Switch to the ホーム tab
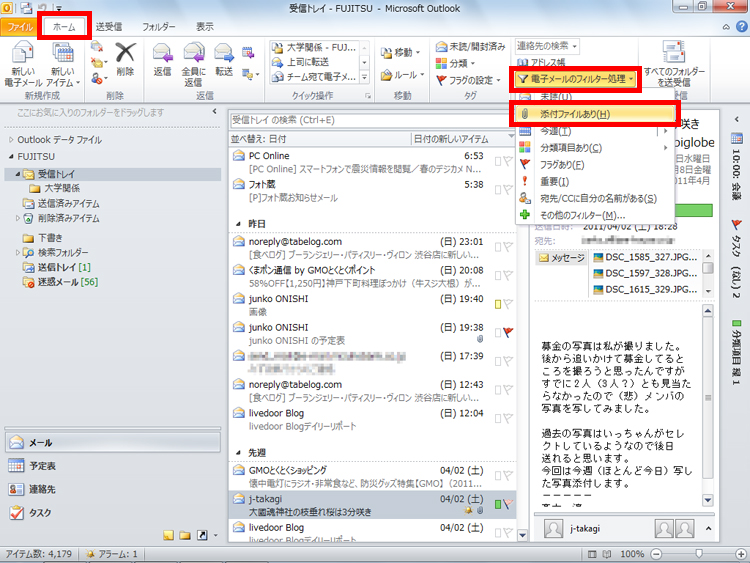Image resolution: width=750 pixels, height=563 pixels. 64,27
